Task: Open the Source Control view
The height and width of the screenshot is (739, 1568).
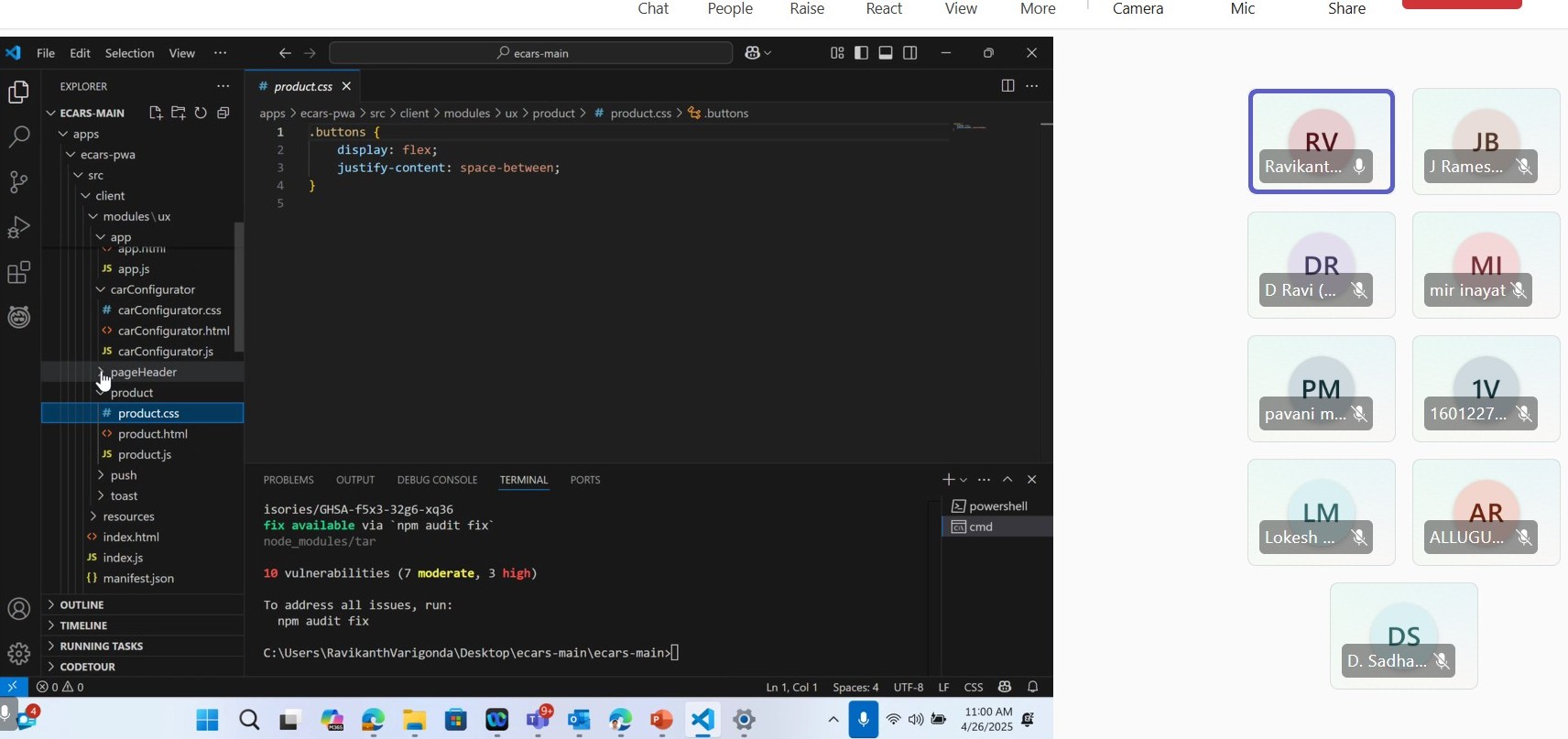Action: (19, 181)
